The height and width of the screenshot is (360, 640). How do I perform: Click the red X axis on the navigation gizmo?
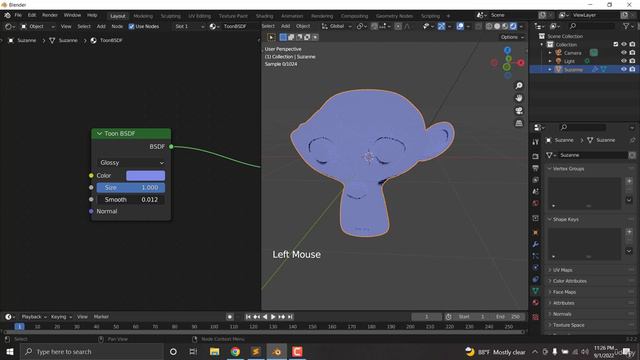click(x=521, y=63)
